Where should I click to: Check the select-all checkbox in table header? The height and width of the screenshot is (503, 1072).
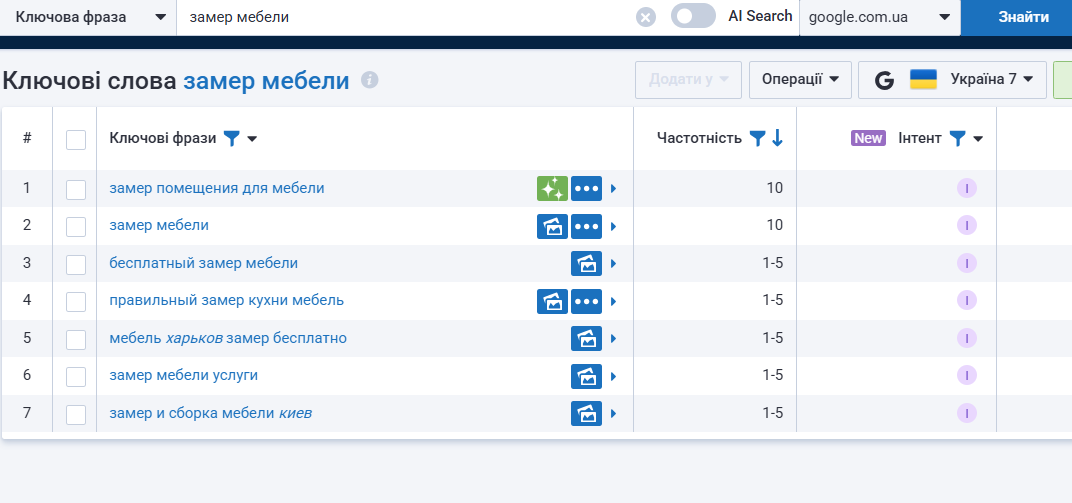[76, 139]
